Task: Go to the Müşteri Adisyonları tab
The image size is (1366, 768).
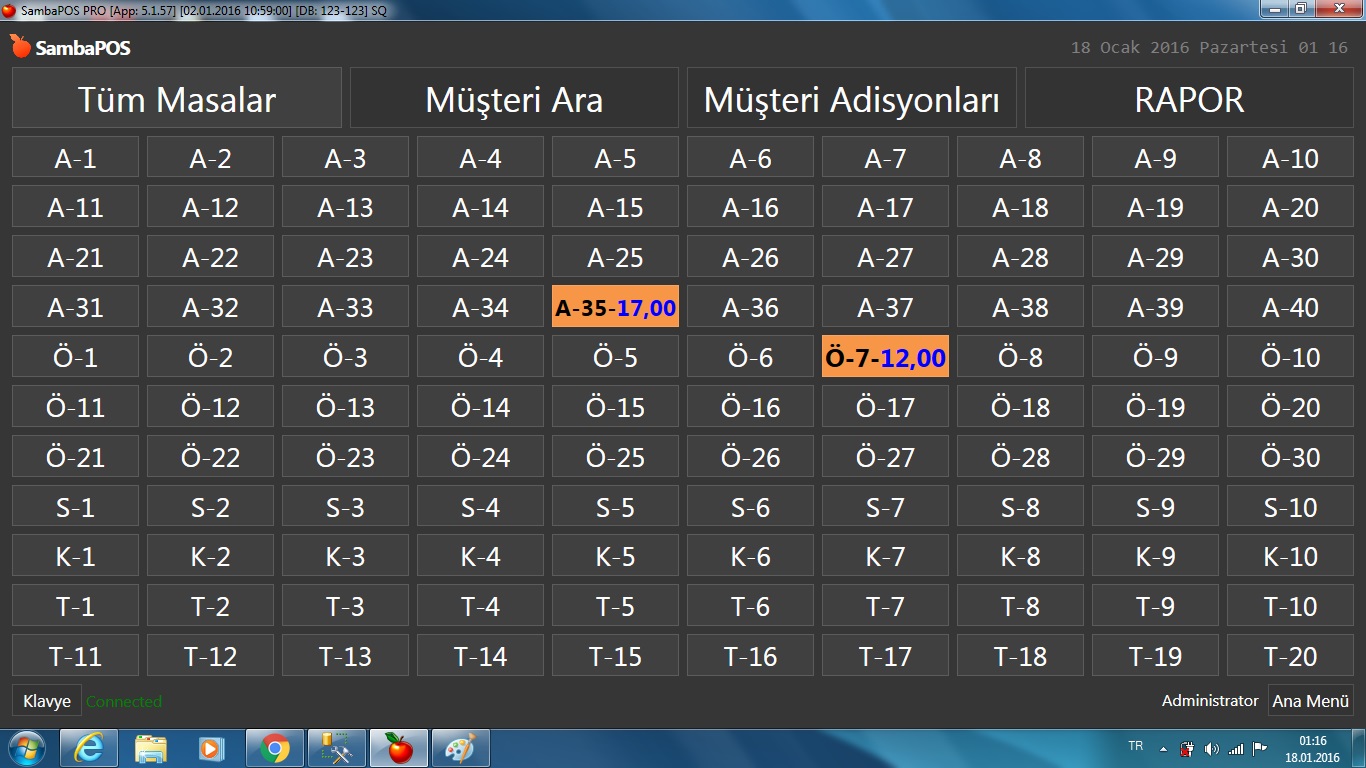Action: coord(851,99)
